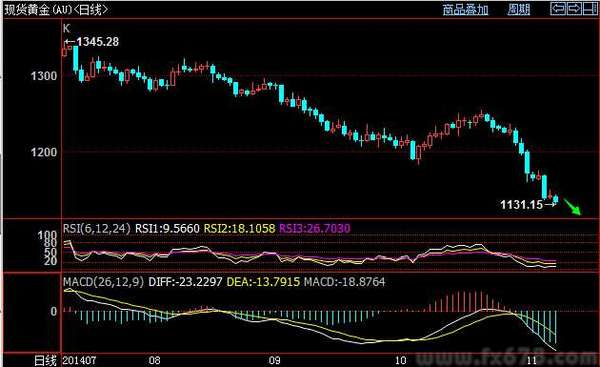The height and width of the screenshot is (367, 600).
Task: Click the 201407 date marker
Action: coord(79,360)
